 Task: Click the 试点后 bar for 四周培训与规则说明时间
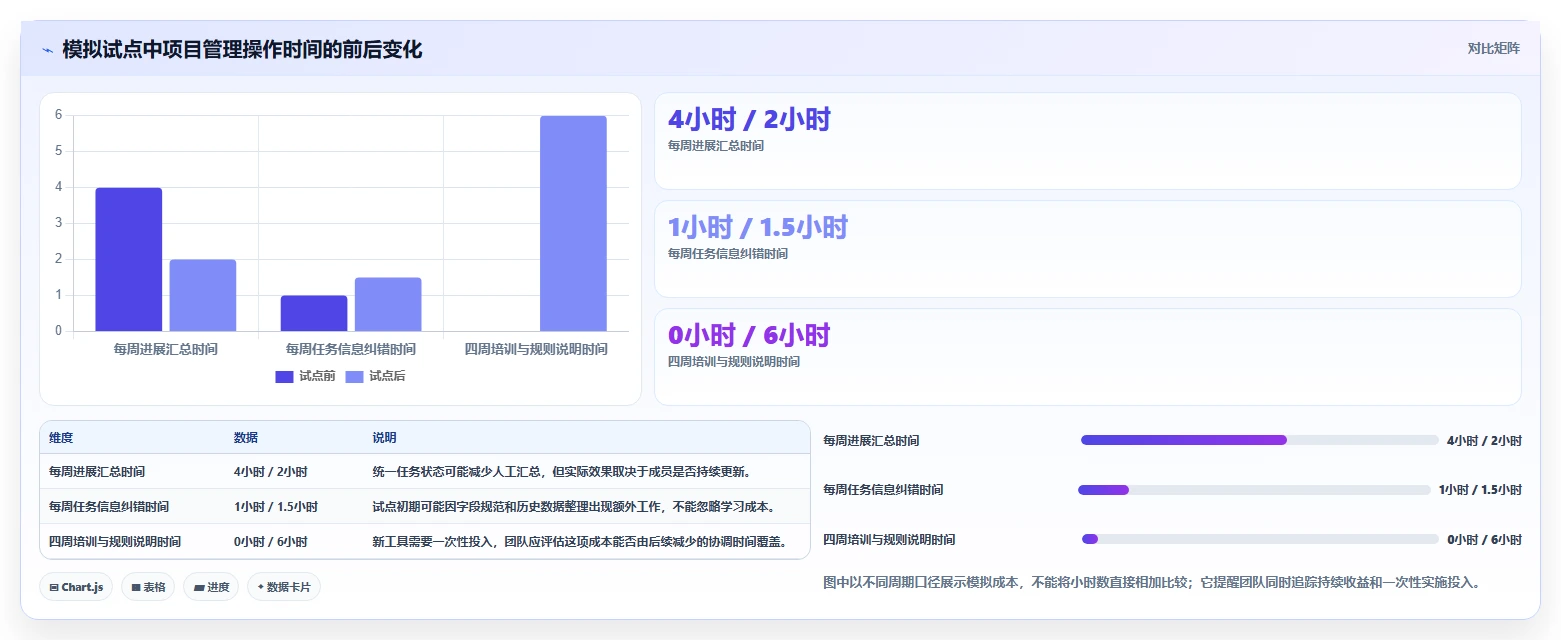pos(573,223)
